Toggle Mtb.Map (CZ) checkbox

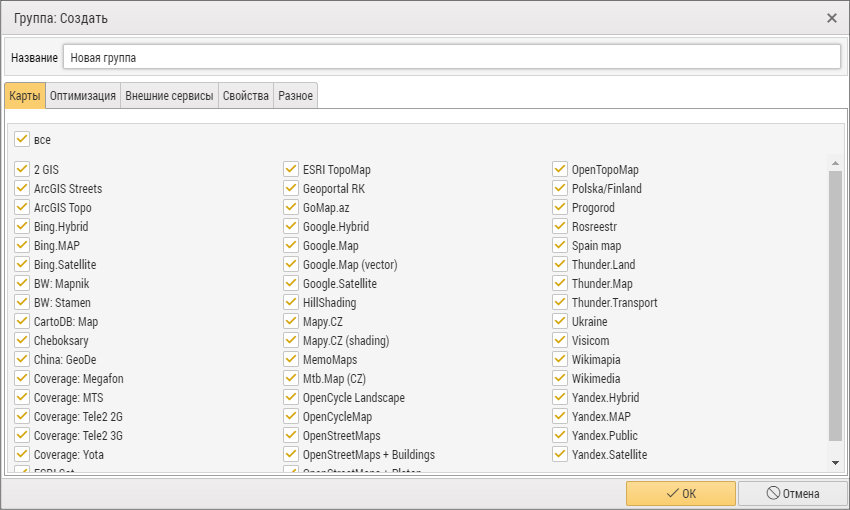point(291,378)
